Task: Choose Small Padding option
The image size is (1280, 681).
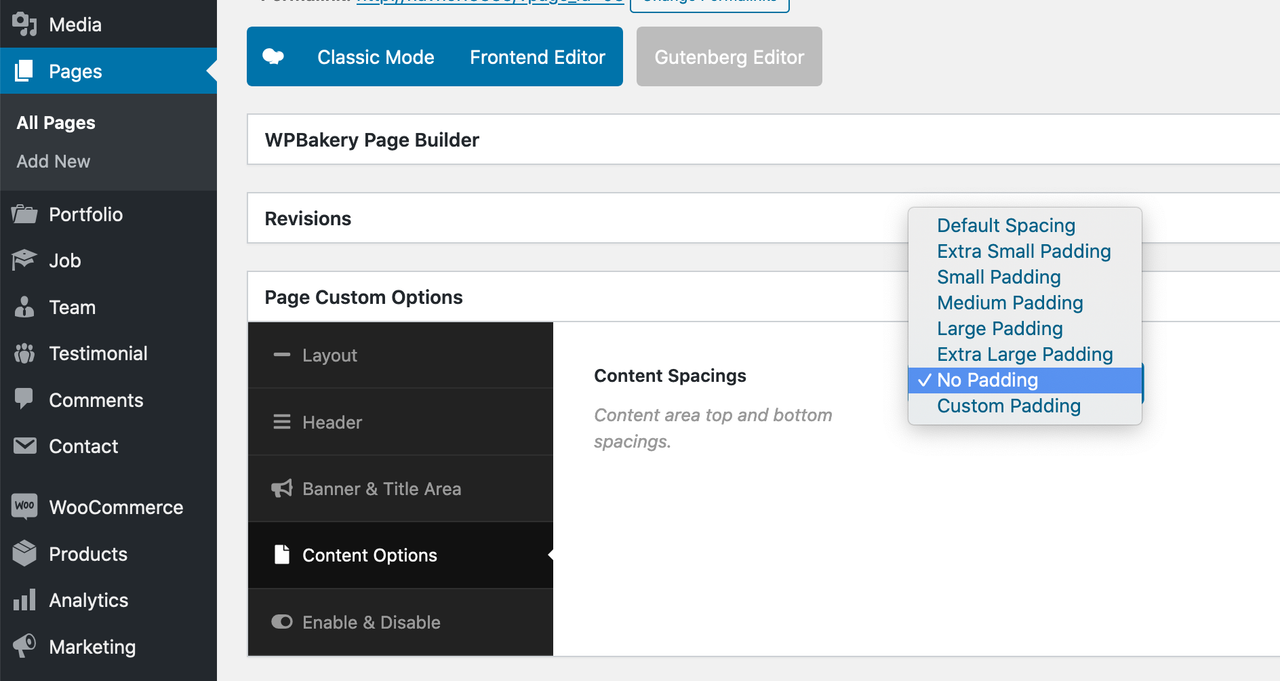Action: pos(1025,277)
